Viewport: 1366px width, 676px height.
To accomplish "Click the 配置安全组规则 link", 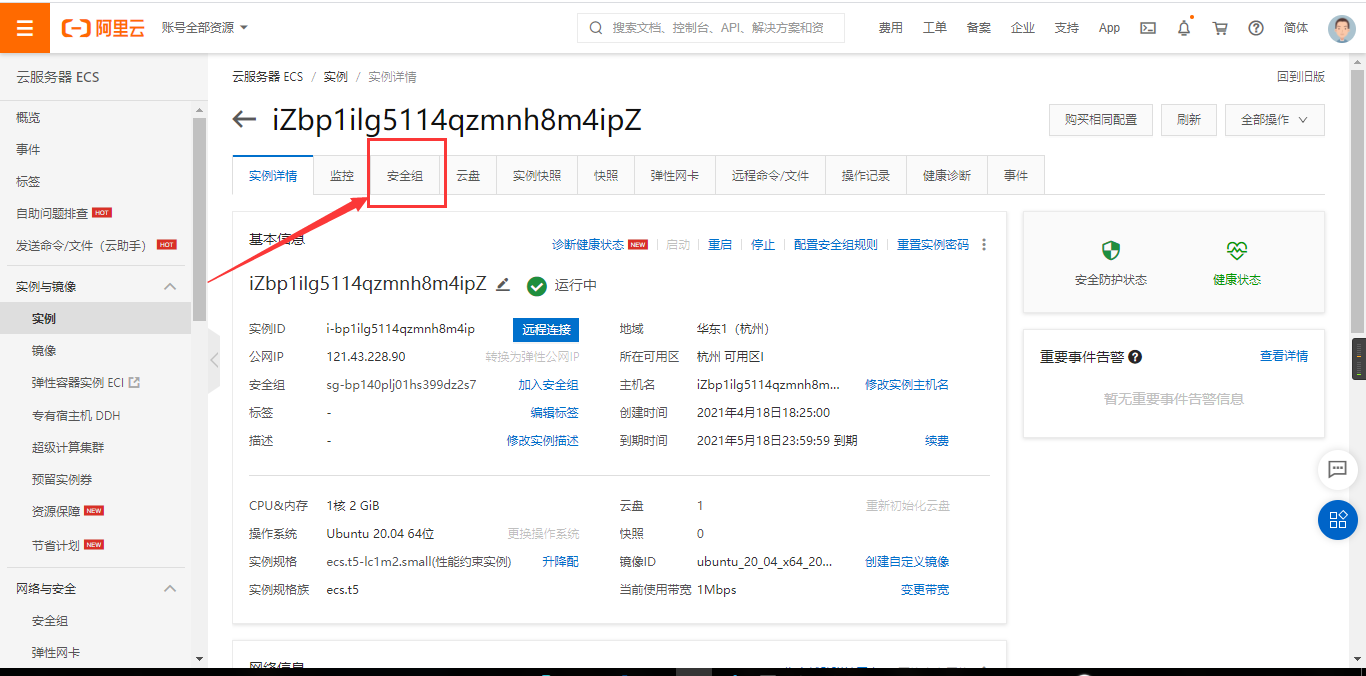I will point(836,245).
